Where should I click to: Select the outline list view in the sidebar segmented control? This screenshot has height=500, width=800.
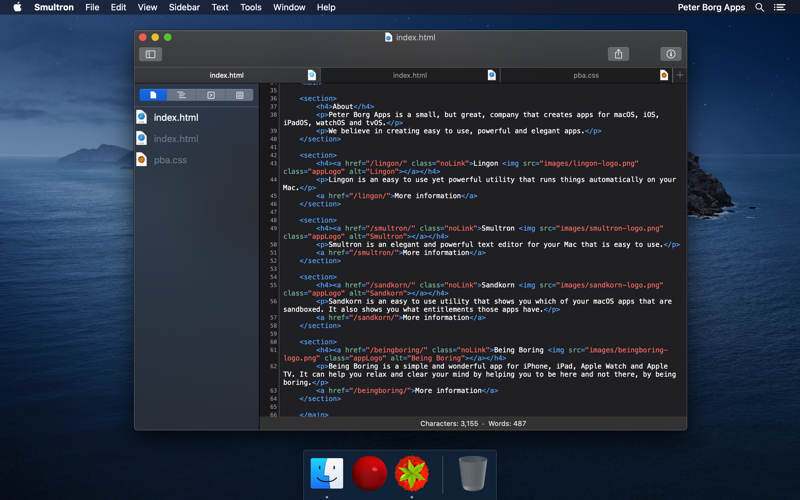[181, 95]
